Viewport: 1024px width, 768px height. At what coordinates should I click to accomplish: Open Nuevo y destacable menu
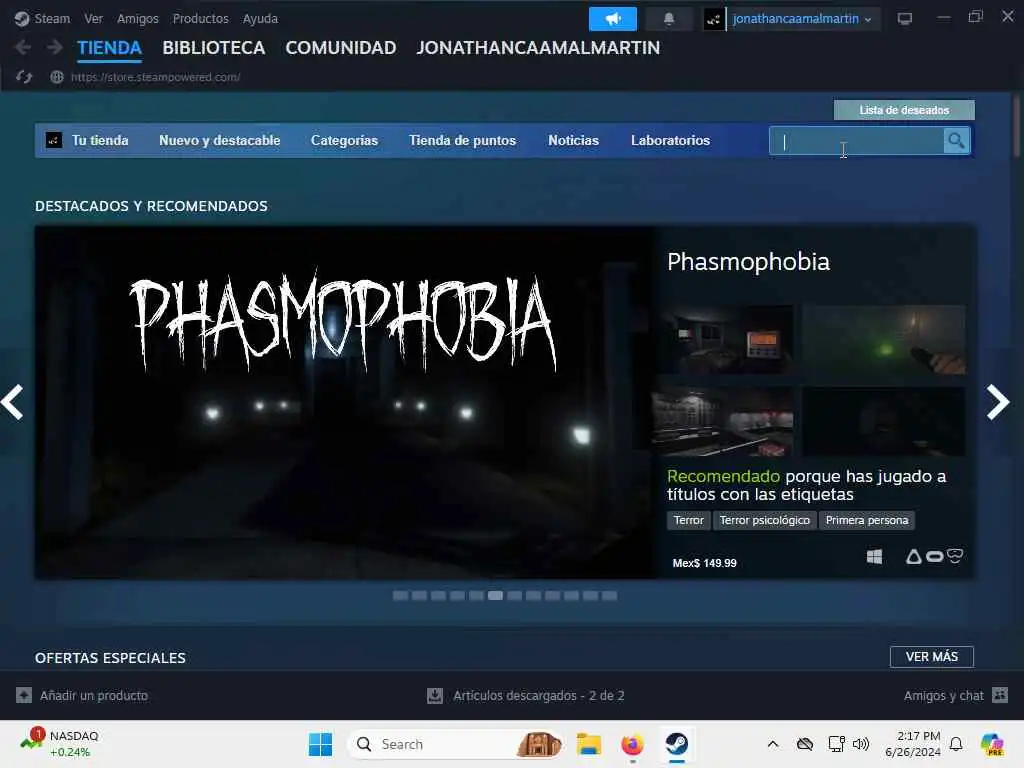point(219,140)
